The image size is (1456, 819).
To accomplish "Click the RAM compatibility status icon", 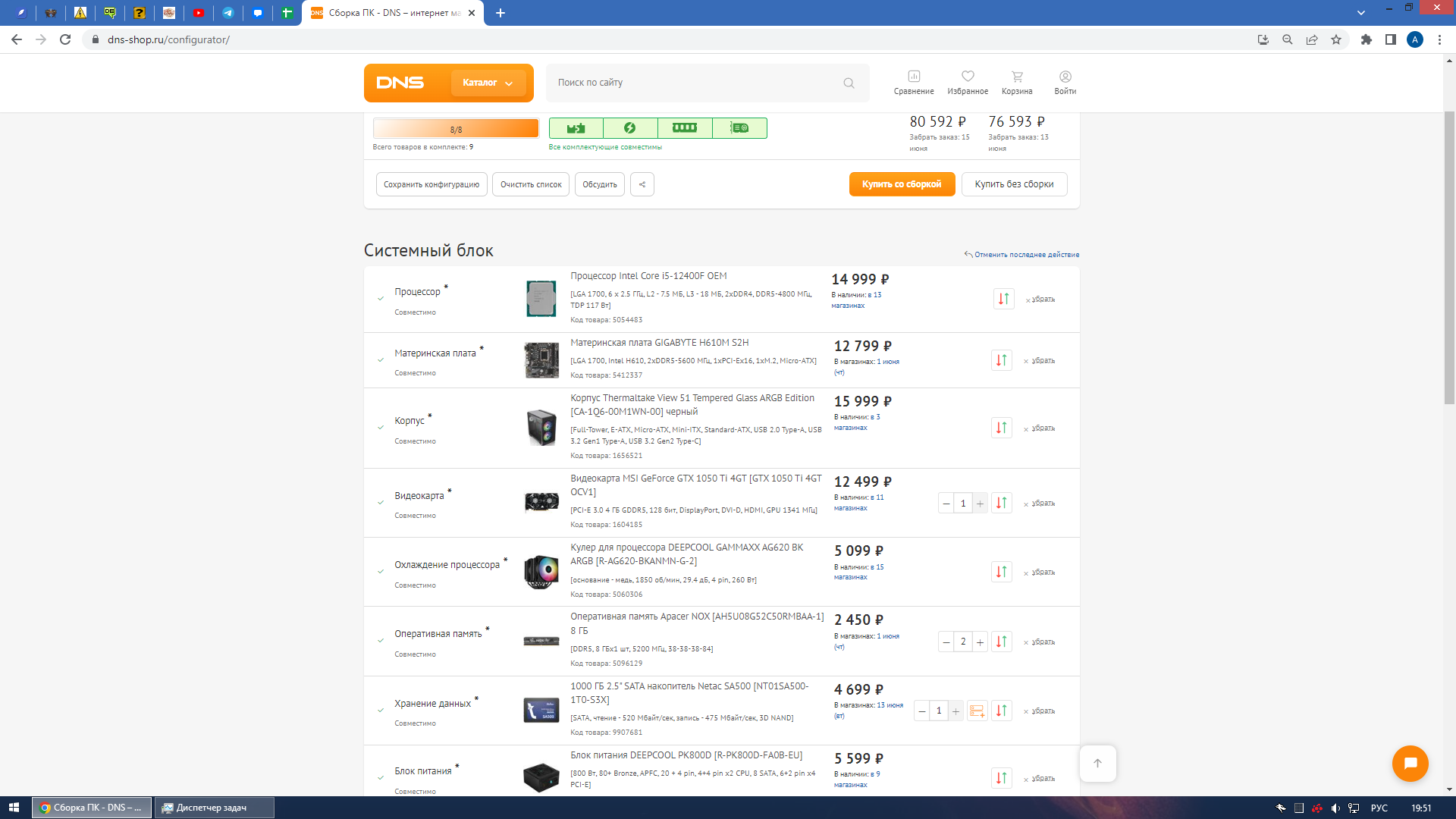I will (x=685, y=128).
